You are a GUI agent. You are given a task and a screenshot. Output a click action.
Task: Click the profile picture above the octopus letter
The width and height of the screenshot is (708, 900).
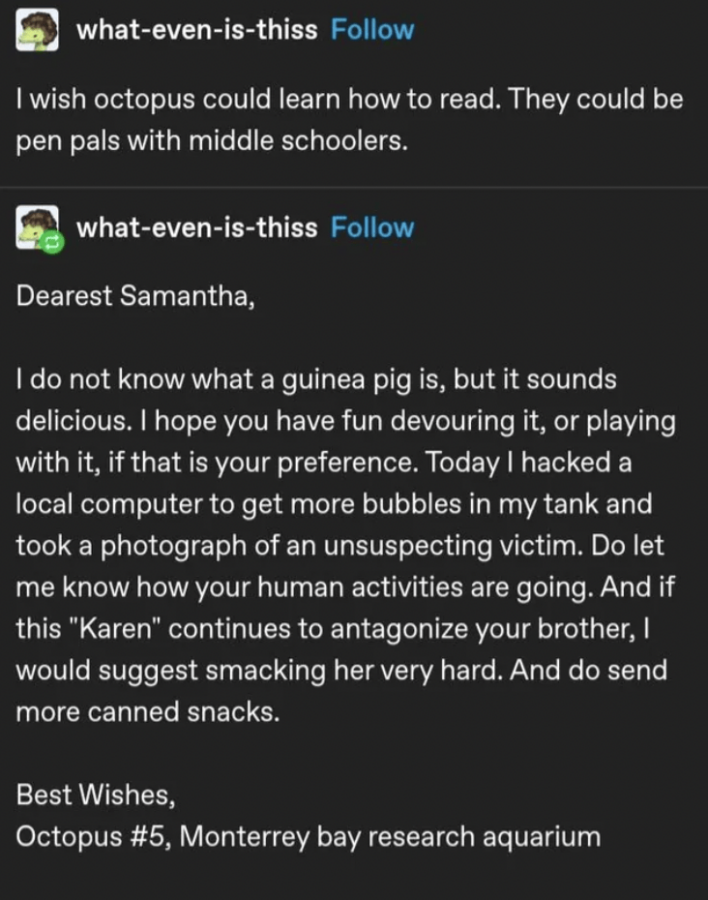tap(38, 225)
